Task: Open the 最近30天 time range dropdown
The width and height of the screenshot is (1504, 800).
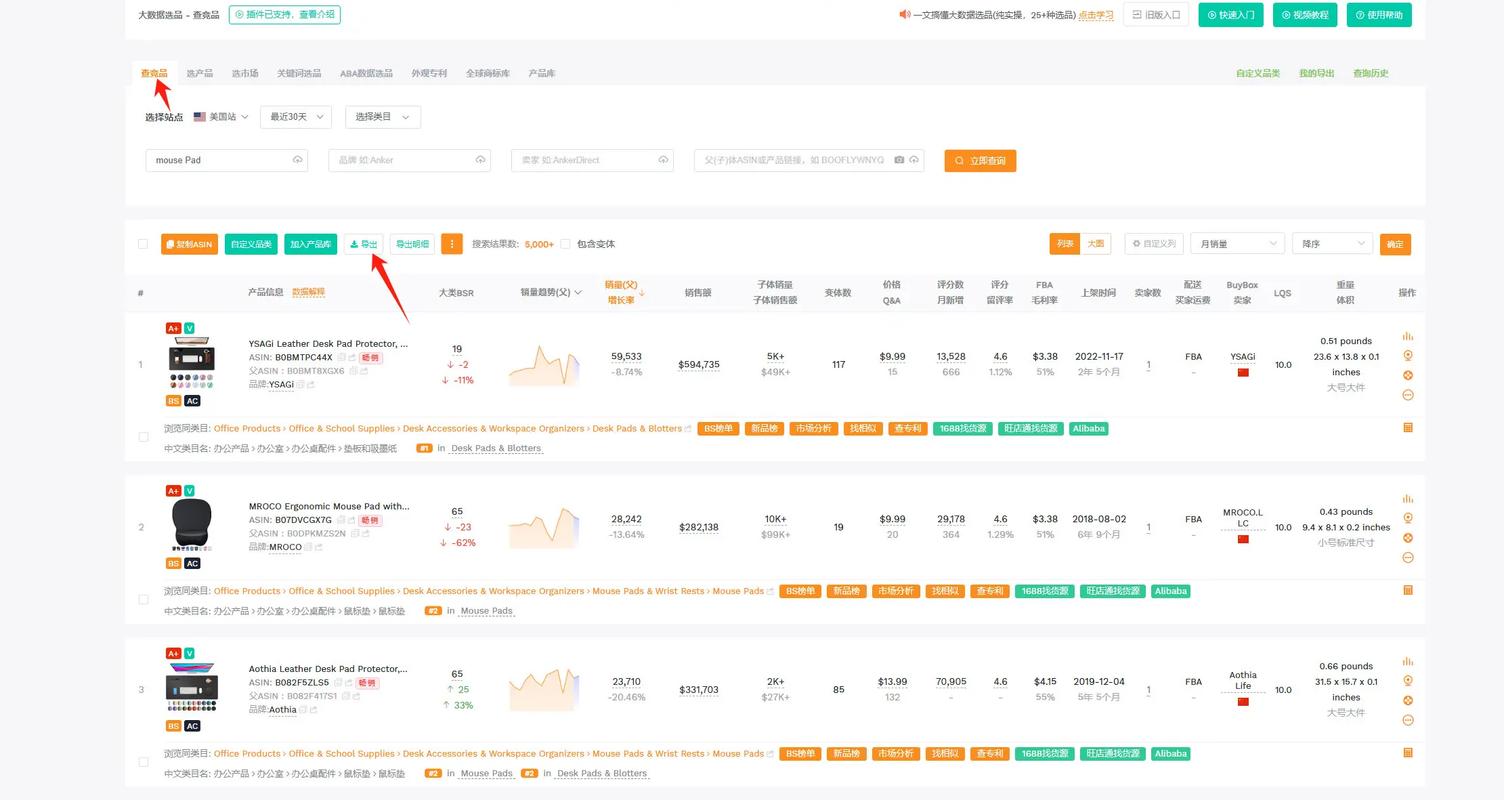Action: point(295,117)
